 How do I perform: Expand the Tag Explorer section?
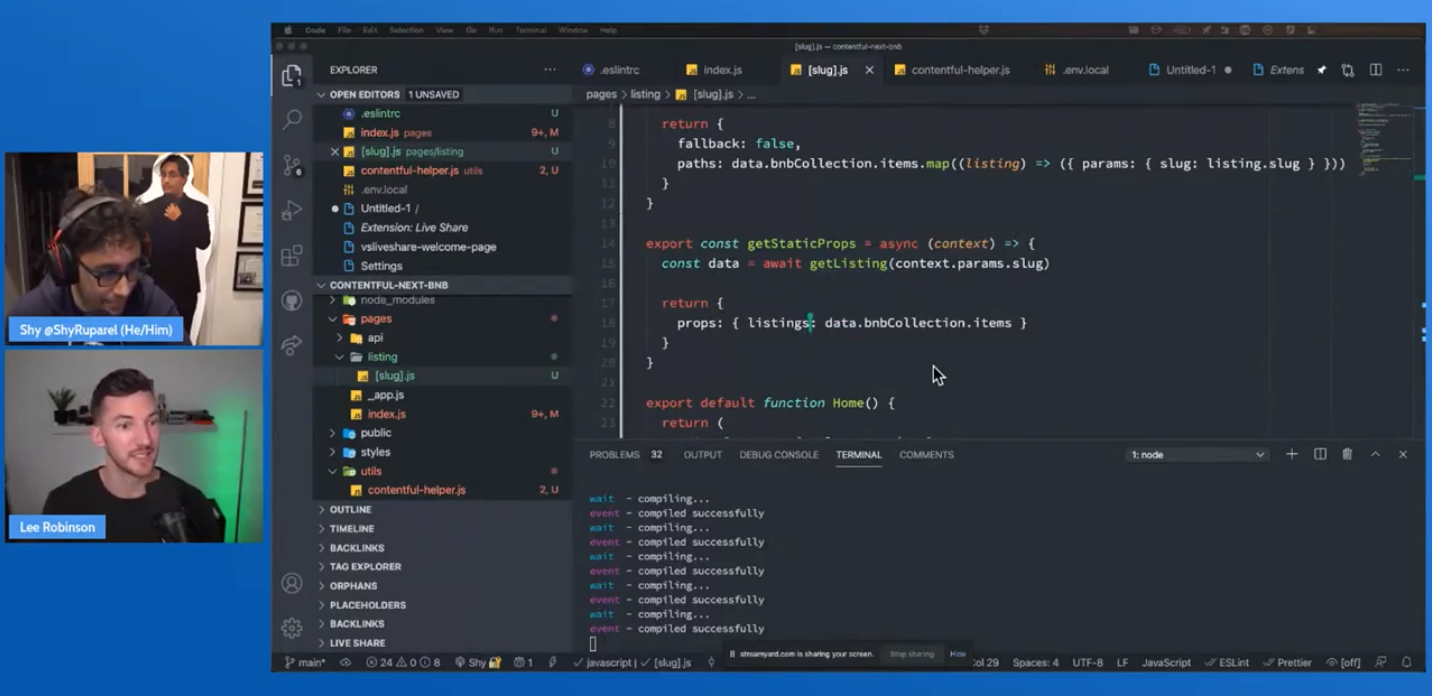443,566
